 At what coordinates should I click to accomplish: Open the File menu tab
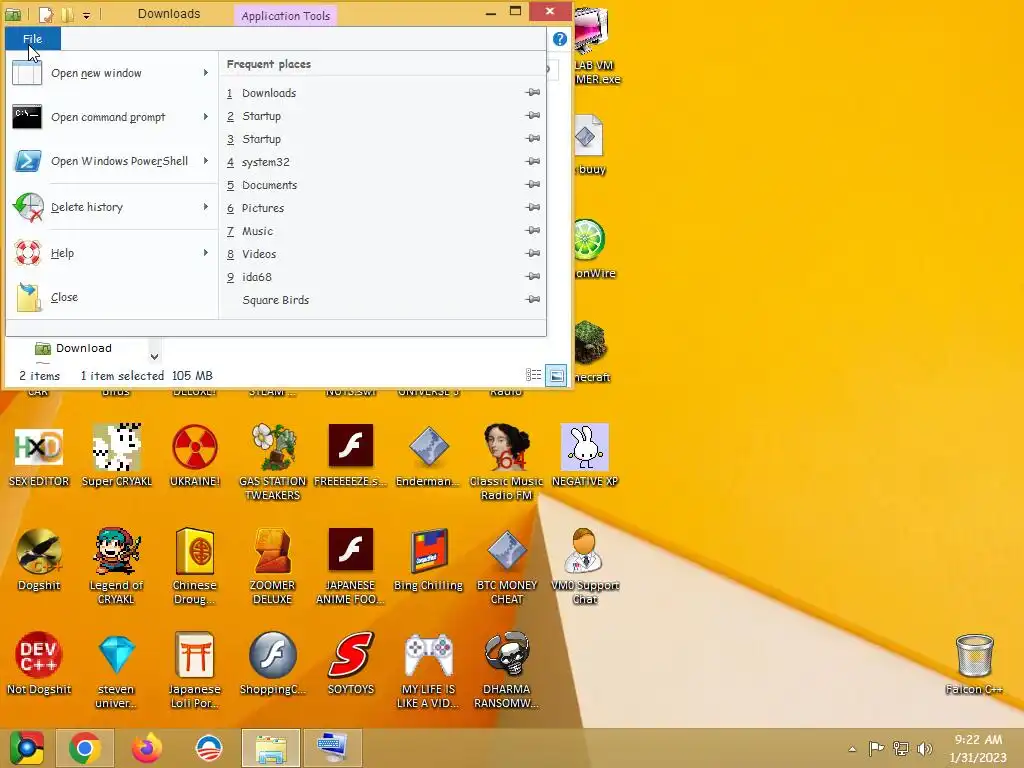pos(33,39)
